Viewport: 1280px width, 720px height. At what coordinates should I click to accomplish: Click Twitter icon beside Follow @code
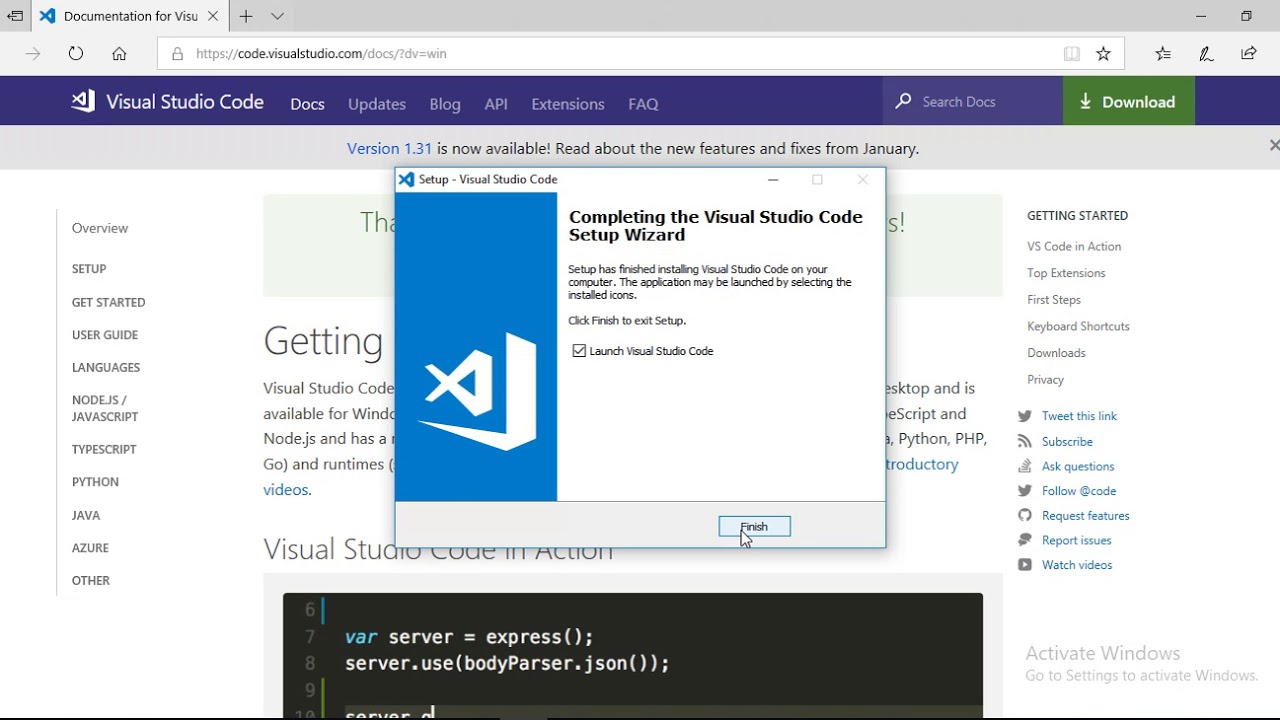pyautogui.click(x=1024, y=491)
